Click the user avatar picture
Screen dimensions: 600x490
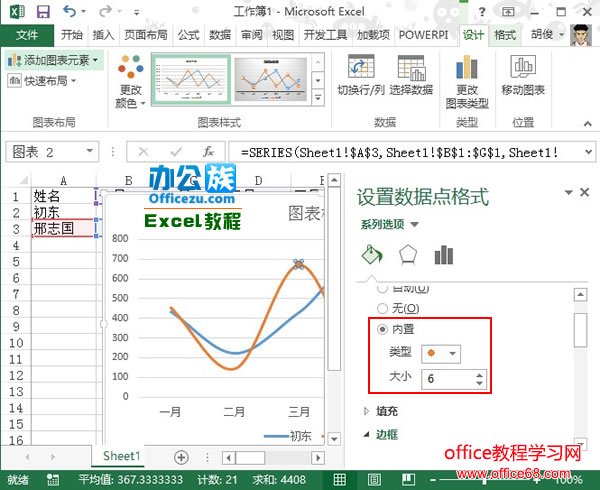[x=581, y=35]
